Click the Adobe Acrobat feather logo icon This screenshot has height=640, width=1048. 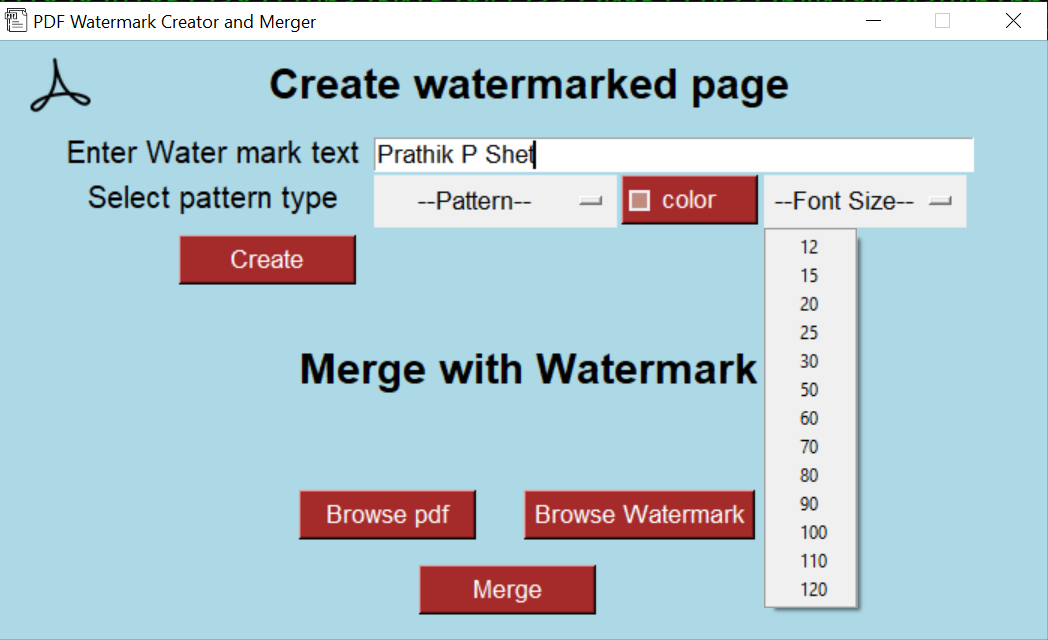[61, 86]
